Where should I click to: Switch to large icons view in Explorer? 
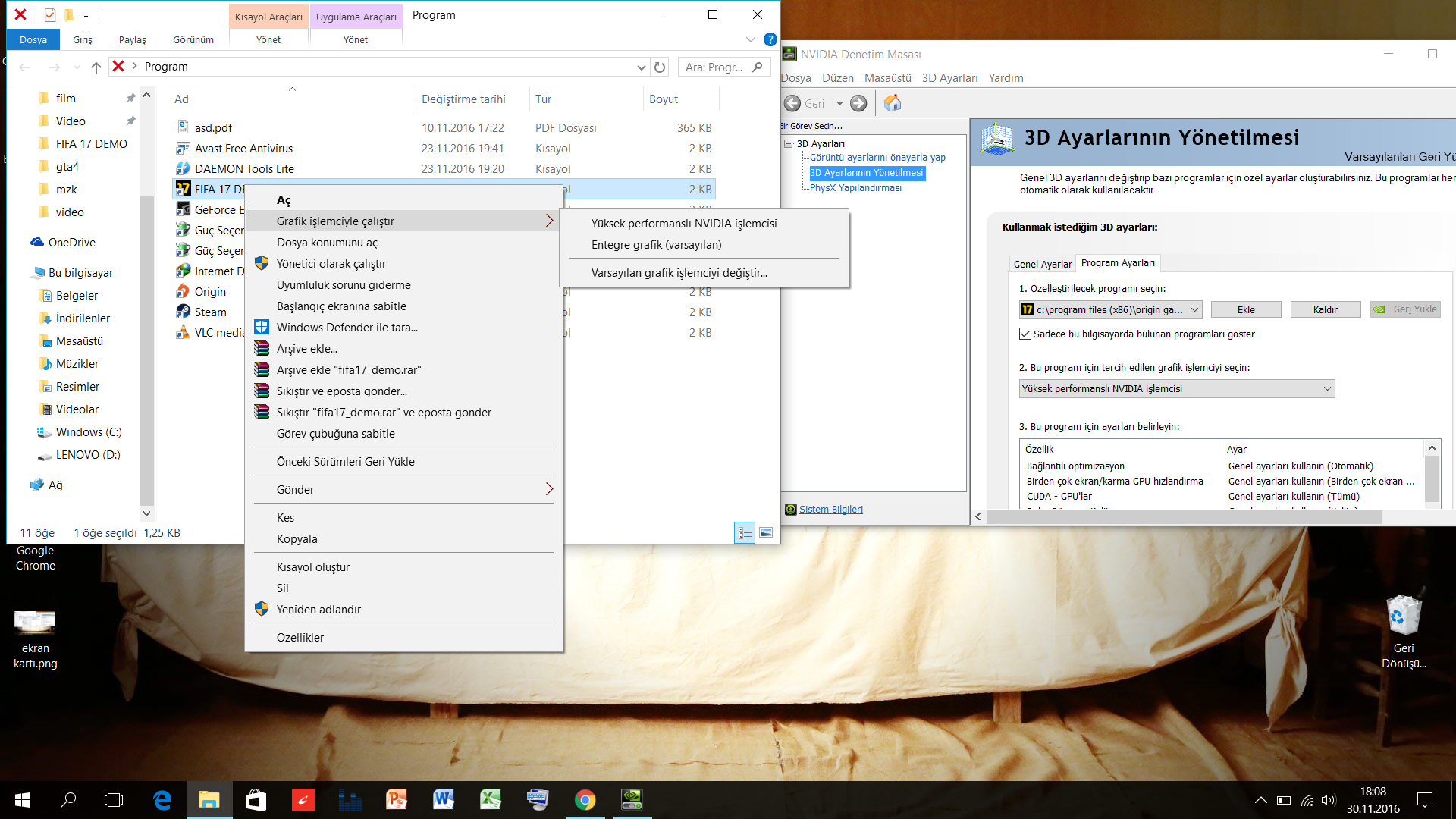pos(766,533)
